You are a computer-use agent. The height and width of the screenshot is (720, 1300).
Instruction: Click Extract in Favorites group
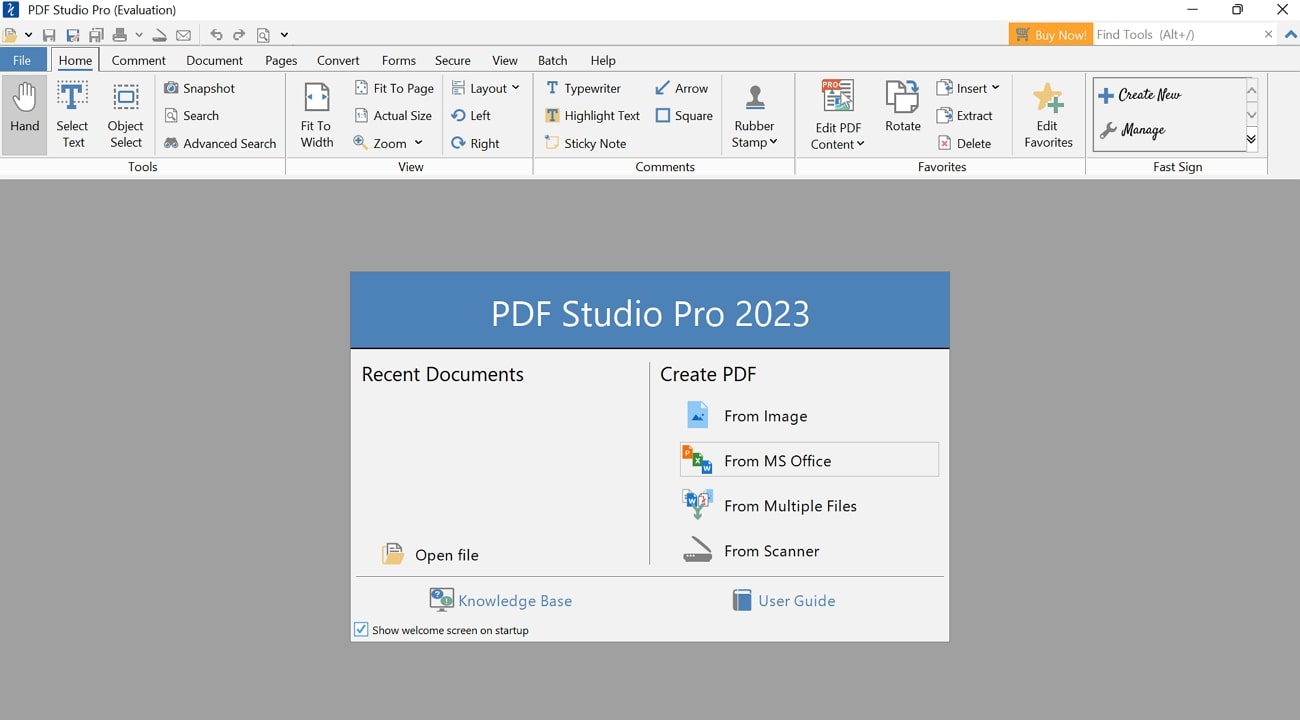point(964,115)
